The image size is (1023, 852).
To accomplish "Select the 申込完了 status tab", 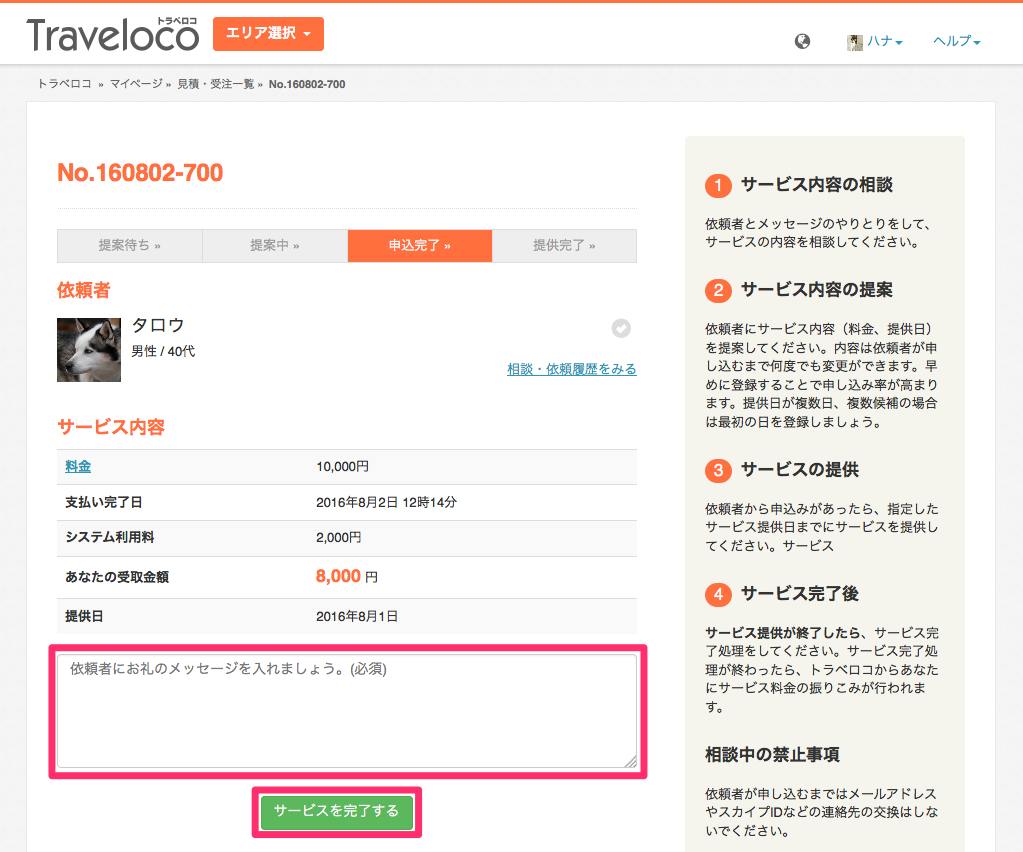I will click(420, 246).
